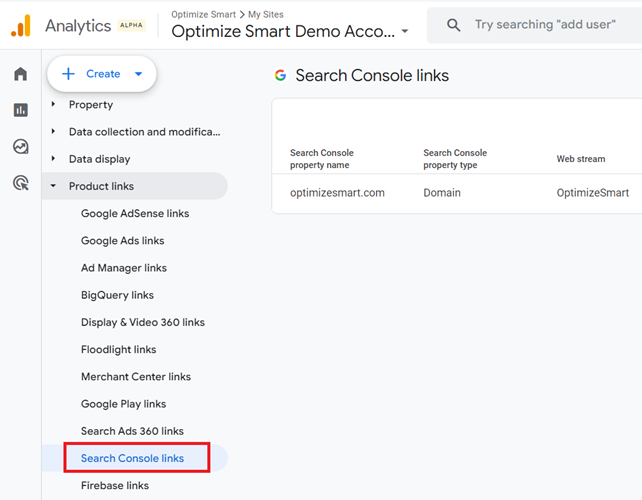This screenshot has width=642, height=500.
Task: Expand the Data collection and modification arrow
Action: tap(53, 131)
